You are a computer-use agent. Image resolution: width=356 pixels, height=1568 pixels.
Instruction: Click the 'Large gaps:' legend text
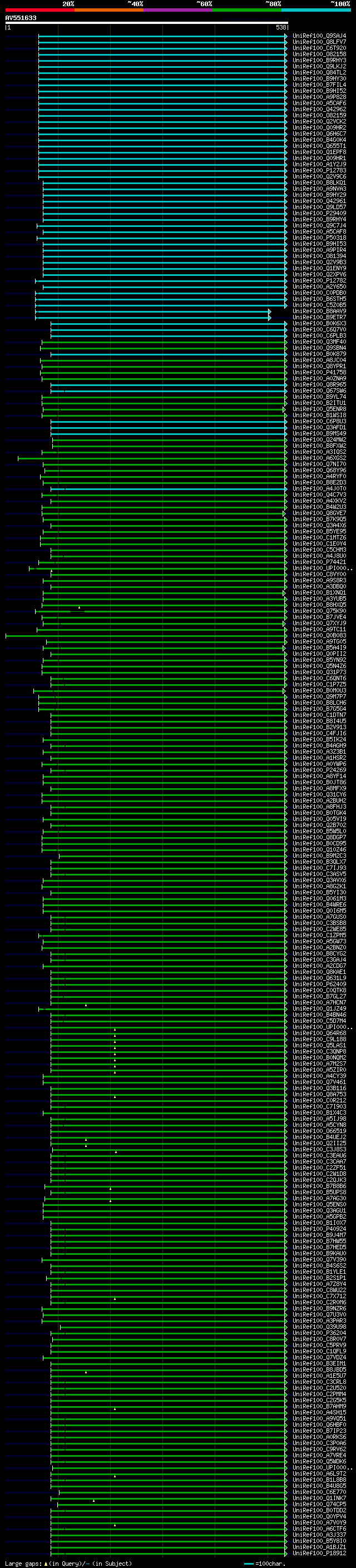point(24,1563)
